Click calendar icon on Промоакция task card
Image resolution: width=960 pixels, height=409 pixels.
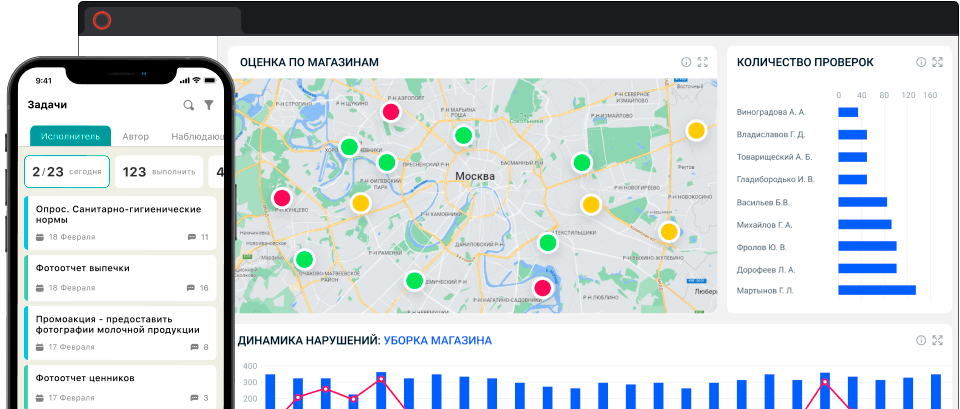pos(40,347)
